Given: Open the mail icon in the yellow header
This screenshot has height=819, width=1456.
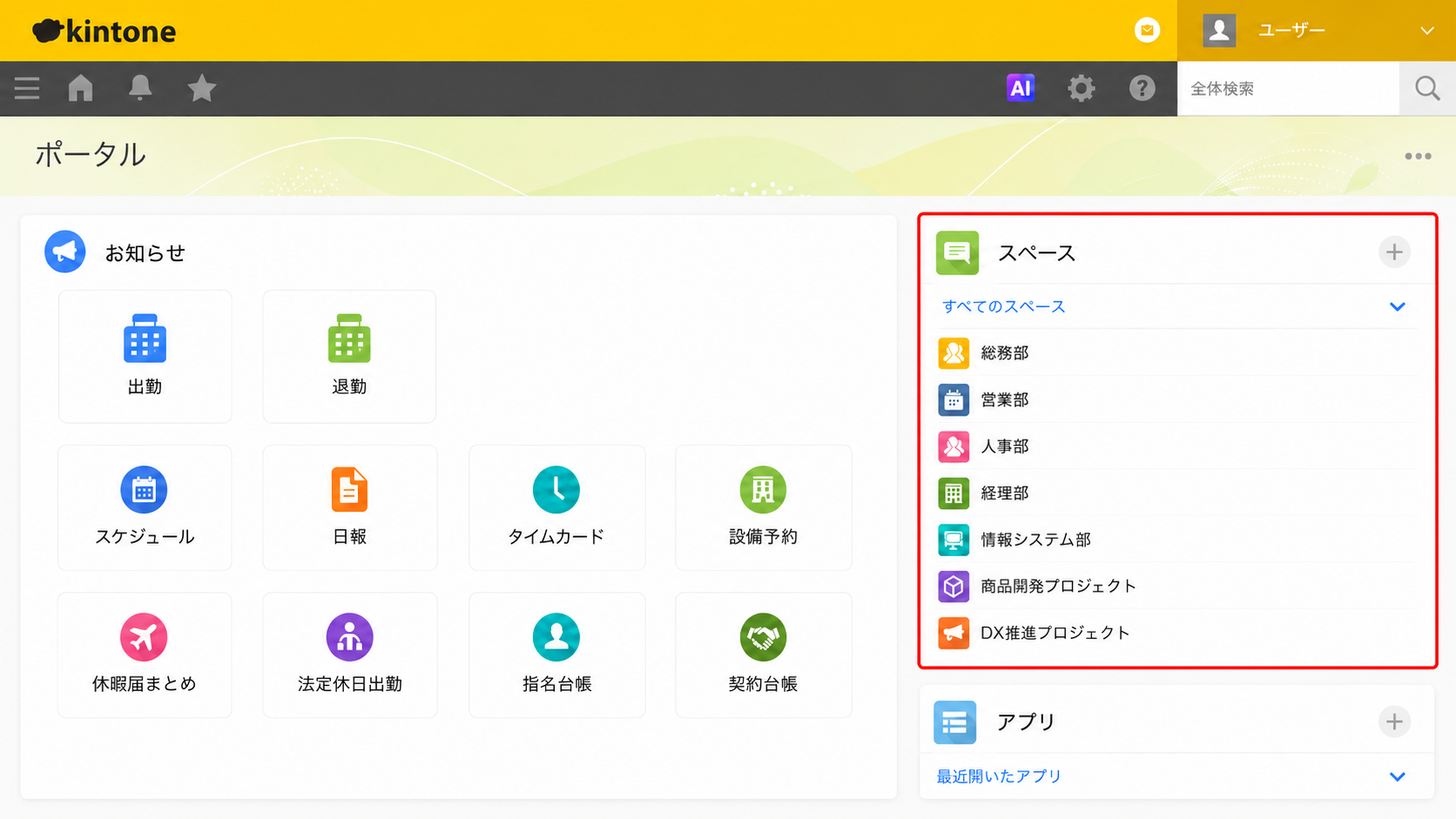Looking at the screenshot, I should pyautogui.click(x=1148, y=30).
